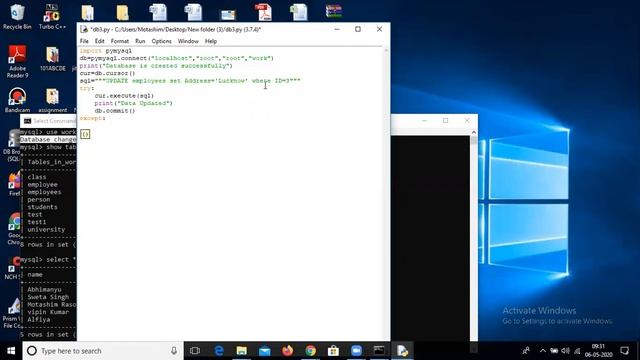Open the Run menu in IDLE
640x360 pixels.
pyautogui.click(x=140, y=41)
